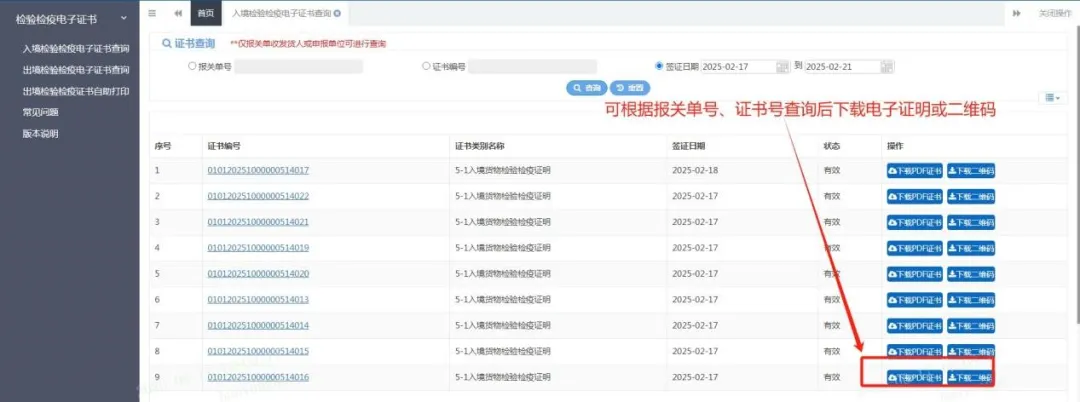Screen dimensions: 1080x402
Task: Click the 查询 search button
Action: coord(587,88)
